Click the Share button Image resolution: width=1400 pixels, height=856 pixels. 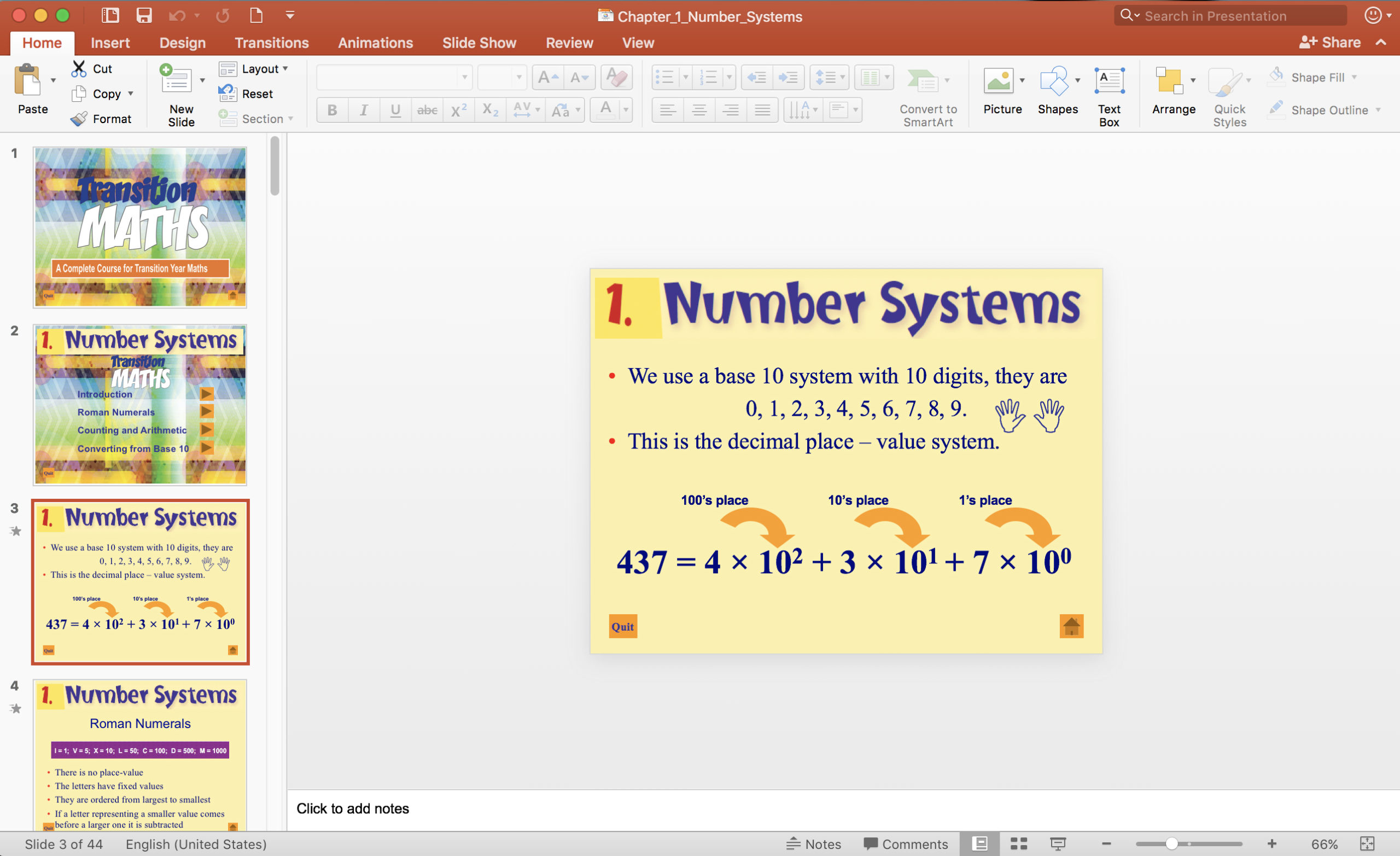tap(1329, 43)
